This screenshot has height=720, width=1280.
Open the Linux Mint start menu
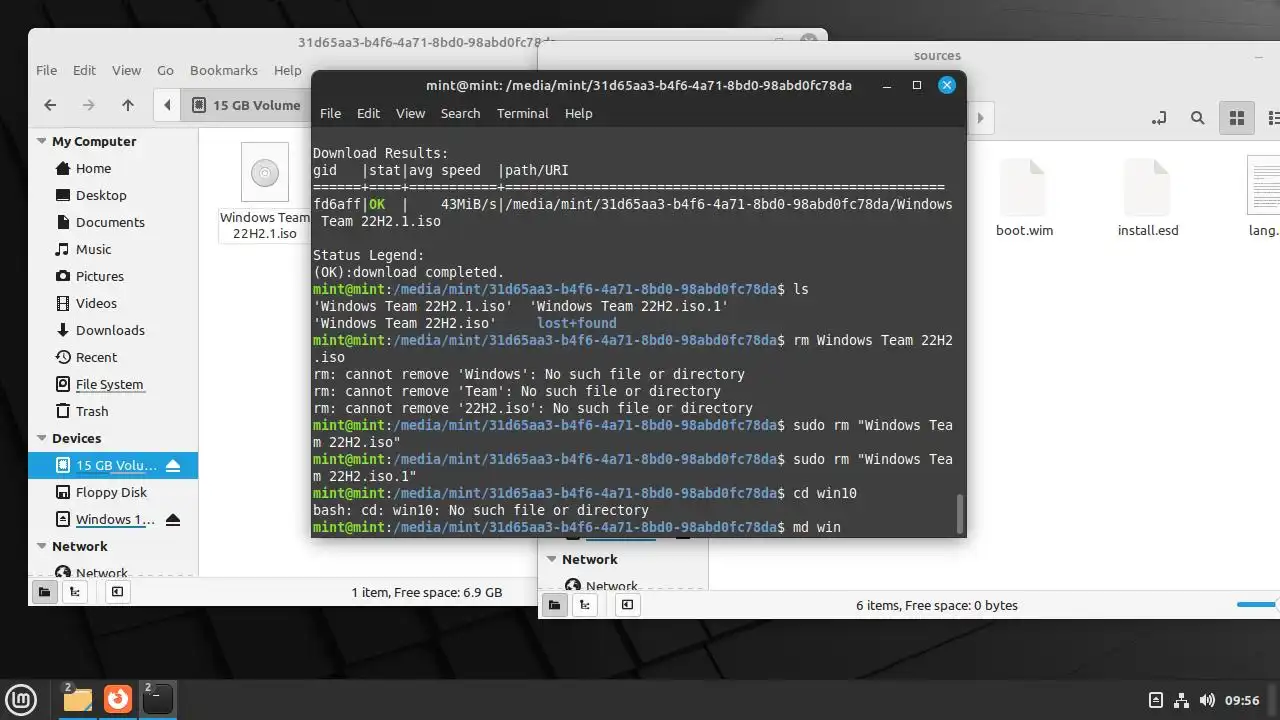click(x=21, y=698)
